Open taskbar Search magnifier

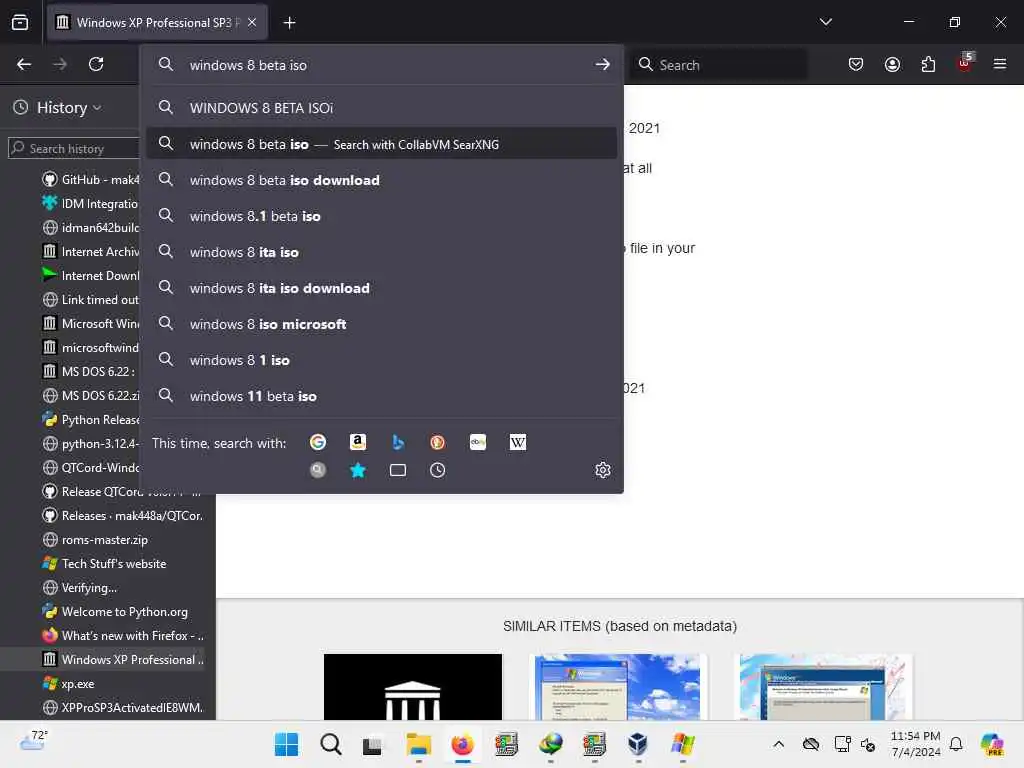(330, 744)
